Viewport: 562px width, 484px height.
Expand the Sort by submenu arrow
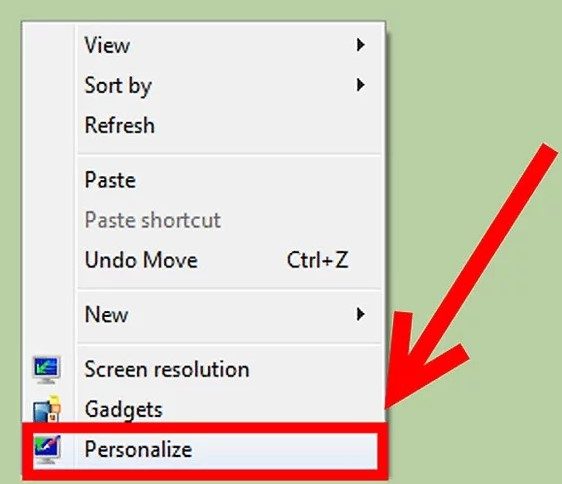tap(361, 85)
